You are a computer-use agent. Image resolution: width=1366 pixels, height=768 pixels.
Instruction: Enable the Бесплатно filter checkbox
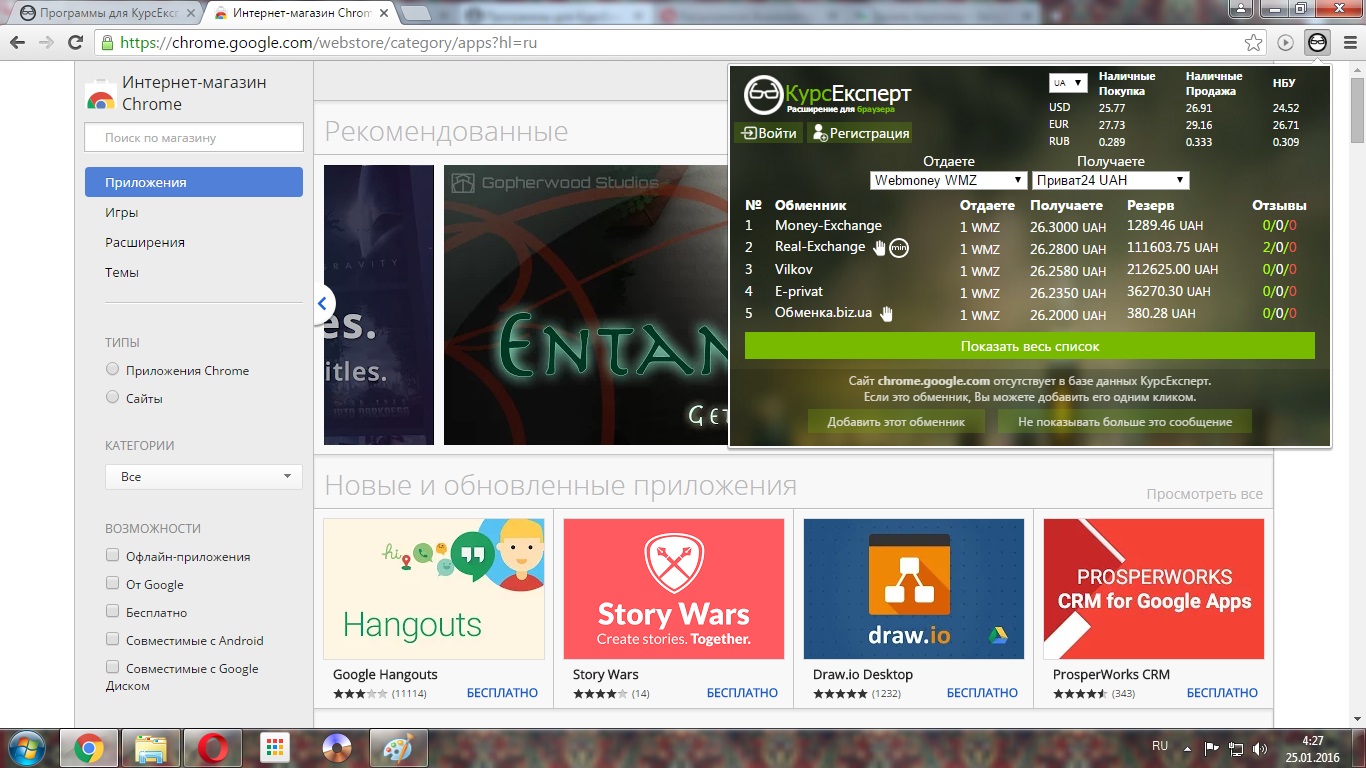click(113, 612)
